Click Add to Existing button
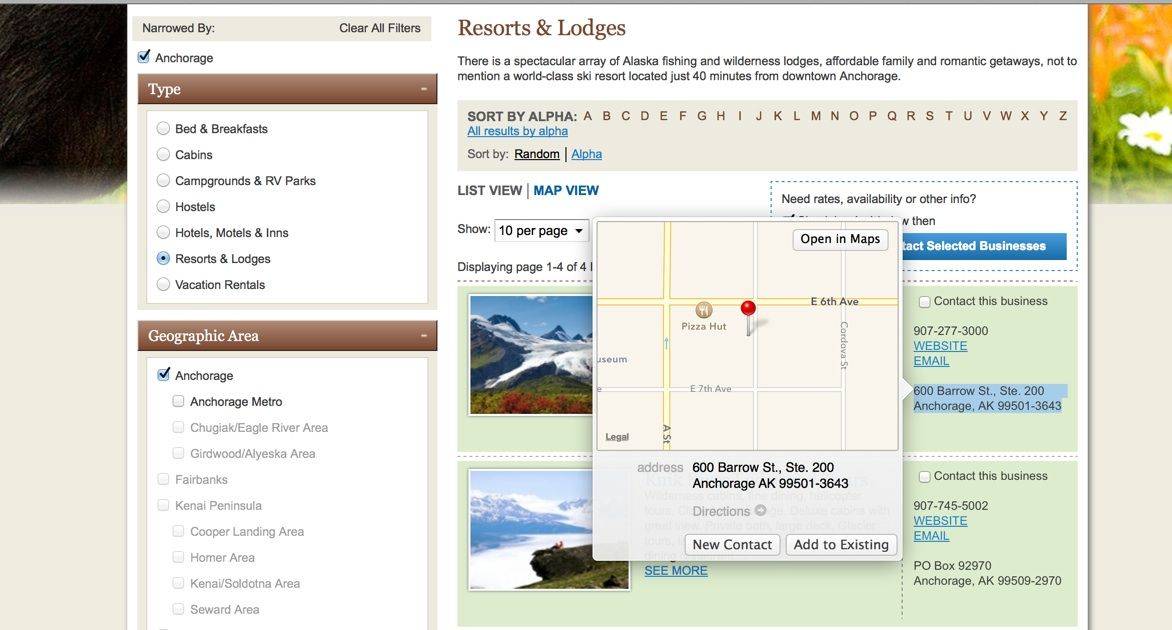 [841, 545]
